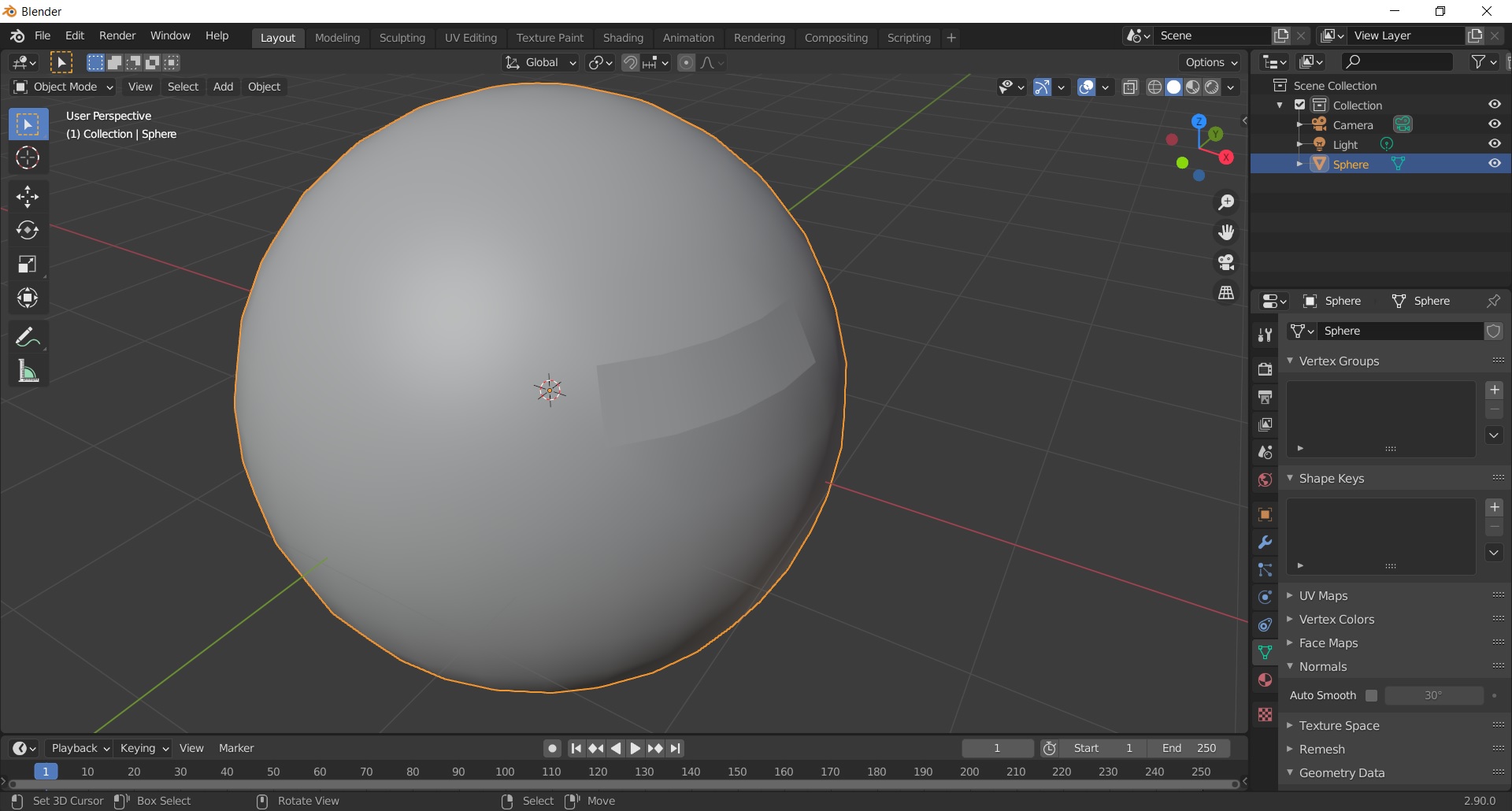
Task: Click the pan hand viewport icon
Action: (x=1226, y=232)
